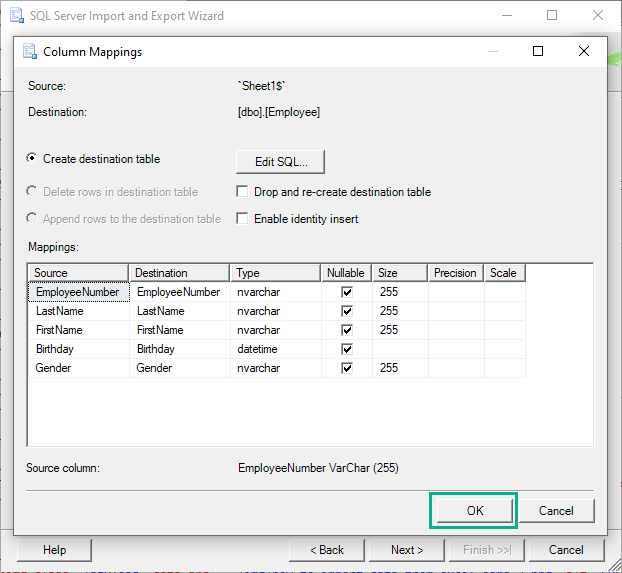Open destination dropdown for EmployeeNumber
Viewport: 622px width, 573px height.
tap(180, 292)
